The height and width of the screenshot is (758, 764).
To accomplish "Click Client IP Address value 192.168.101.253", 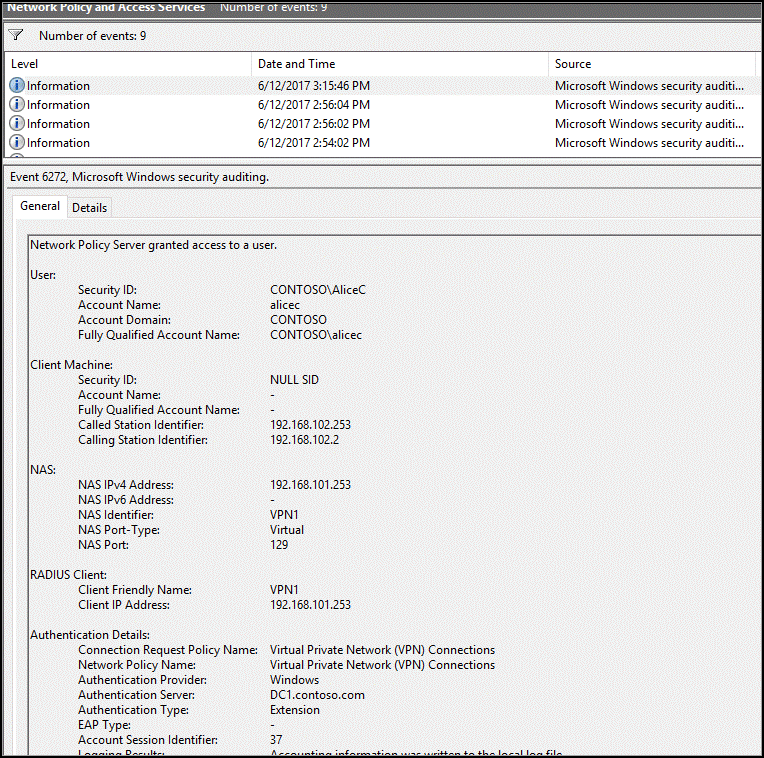I will (310, 605).
